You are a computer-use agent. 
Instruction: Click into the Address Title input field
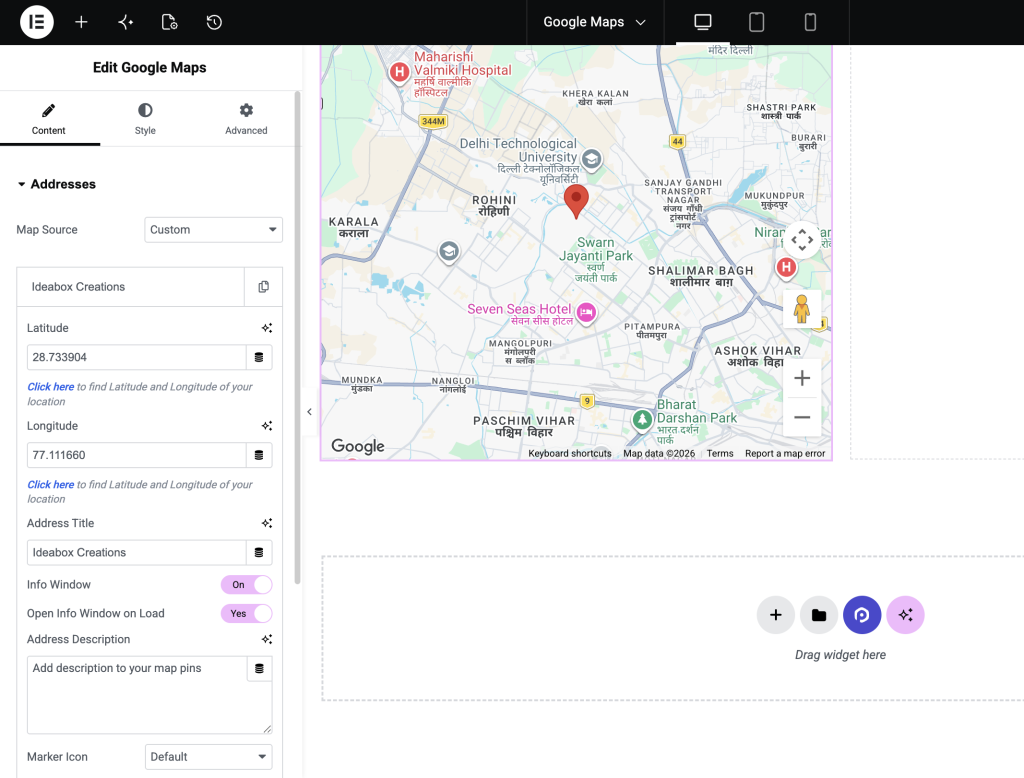click(136, 553)
